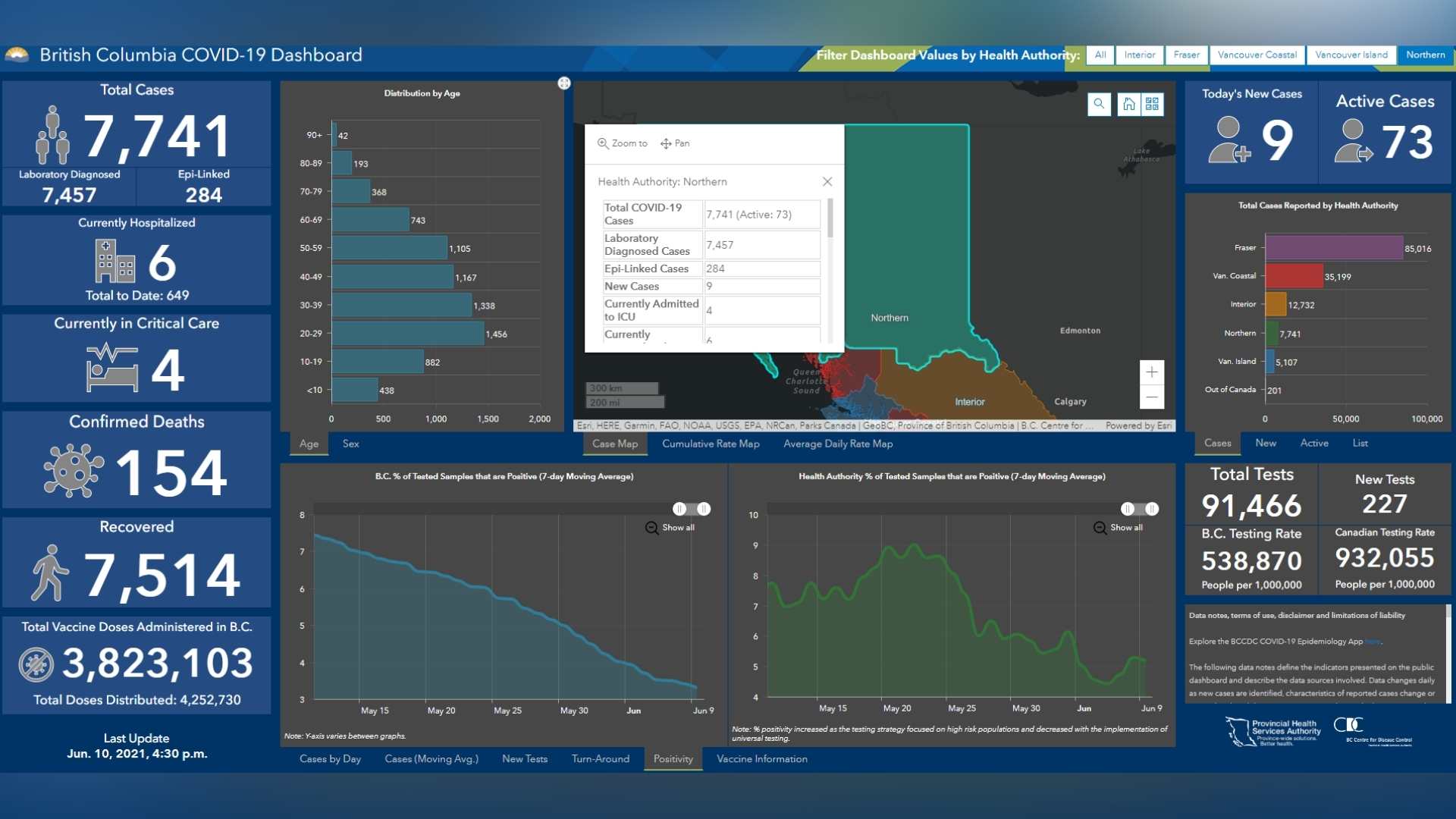Viewport: 1456px width, 819px height.
Task: Click the Van. Coastal red bar
Action: click(x=1294, y=276)
